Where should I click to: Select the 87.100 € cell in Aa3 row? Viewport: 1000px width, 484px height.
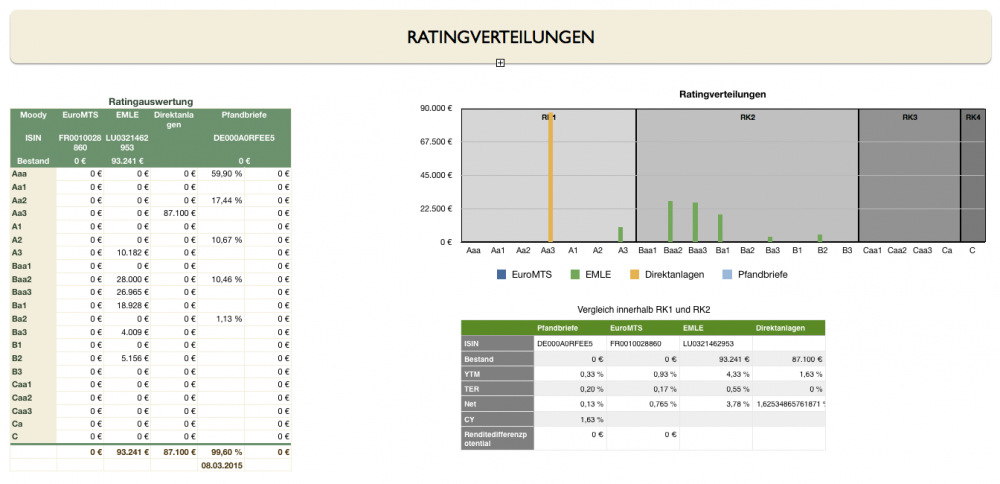[174, 214]
